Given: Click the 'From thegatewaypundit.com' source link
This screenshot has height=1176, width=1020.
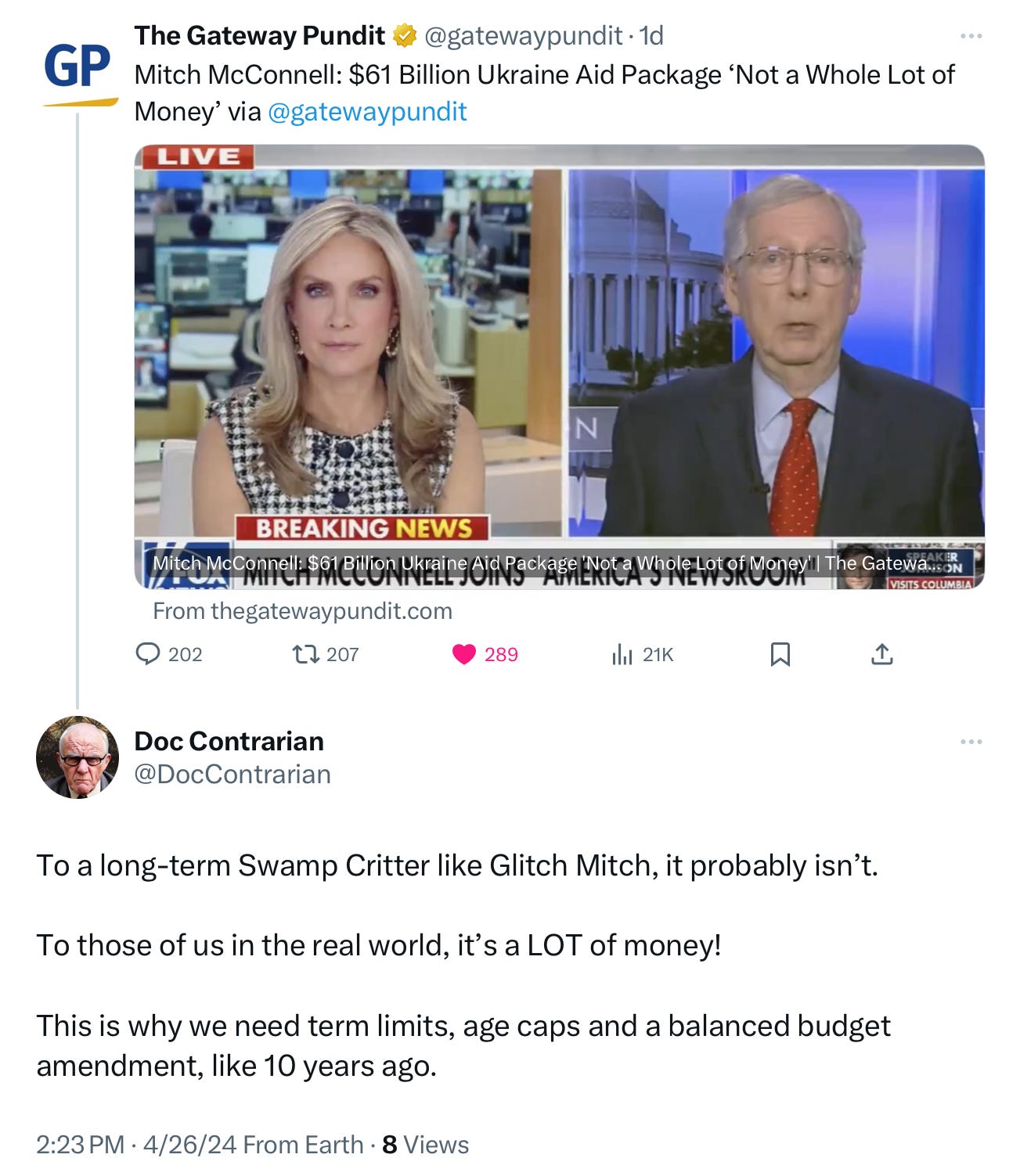Looking at the screenshot, I should 302,611.
